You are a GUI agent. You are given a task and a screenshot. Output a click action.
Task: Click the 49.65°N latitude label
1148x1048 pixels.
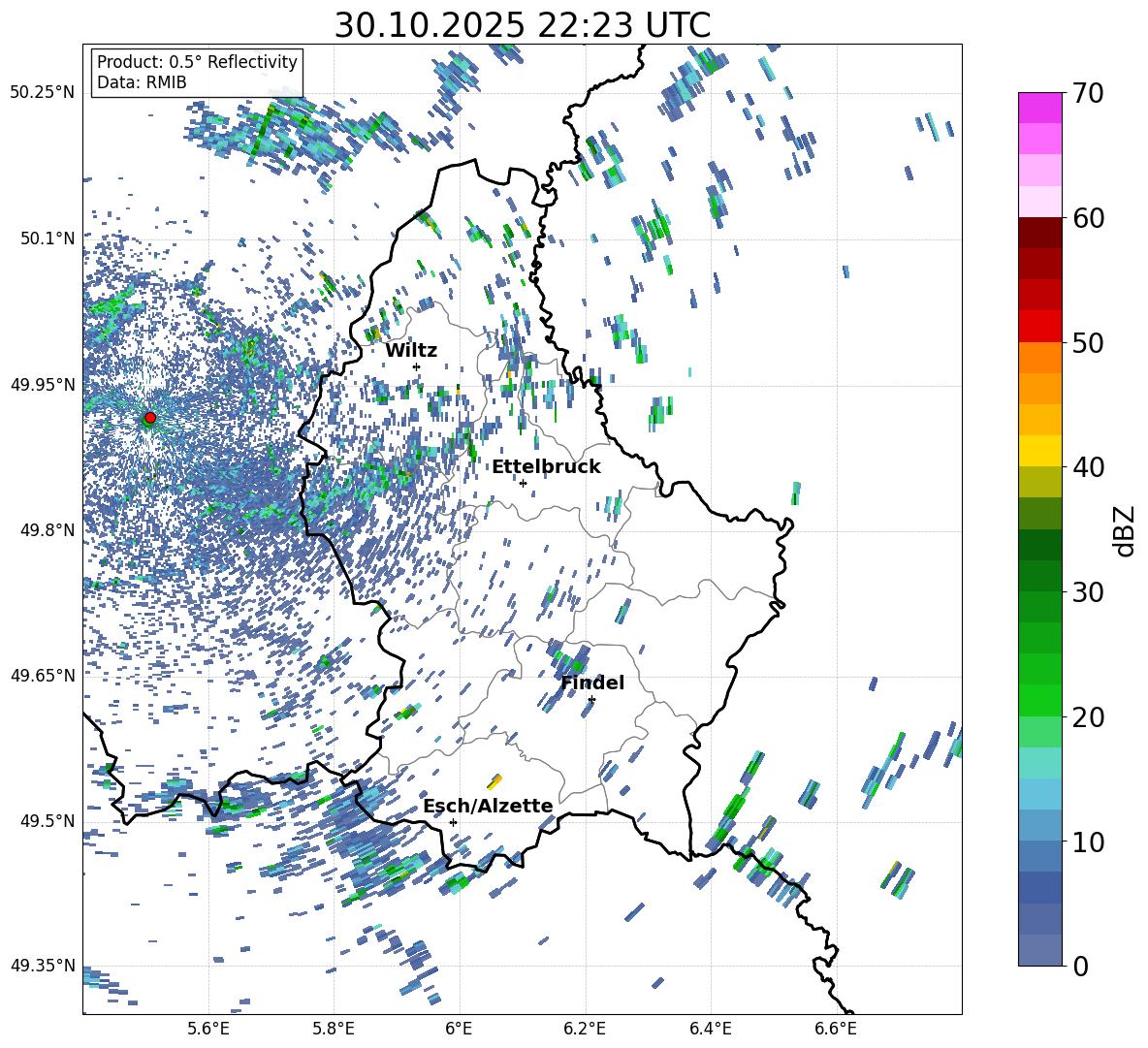click(43, 675)
